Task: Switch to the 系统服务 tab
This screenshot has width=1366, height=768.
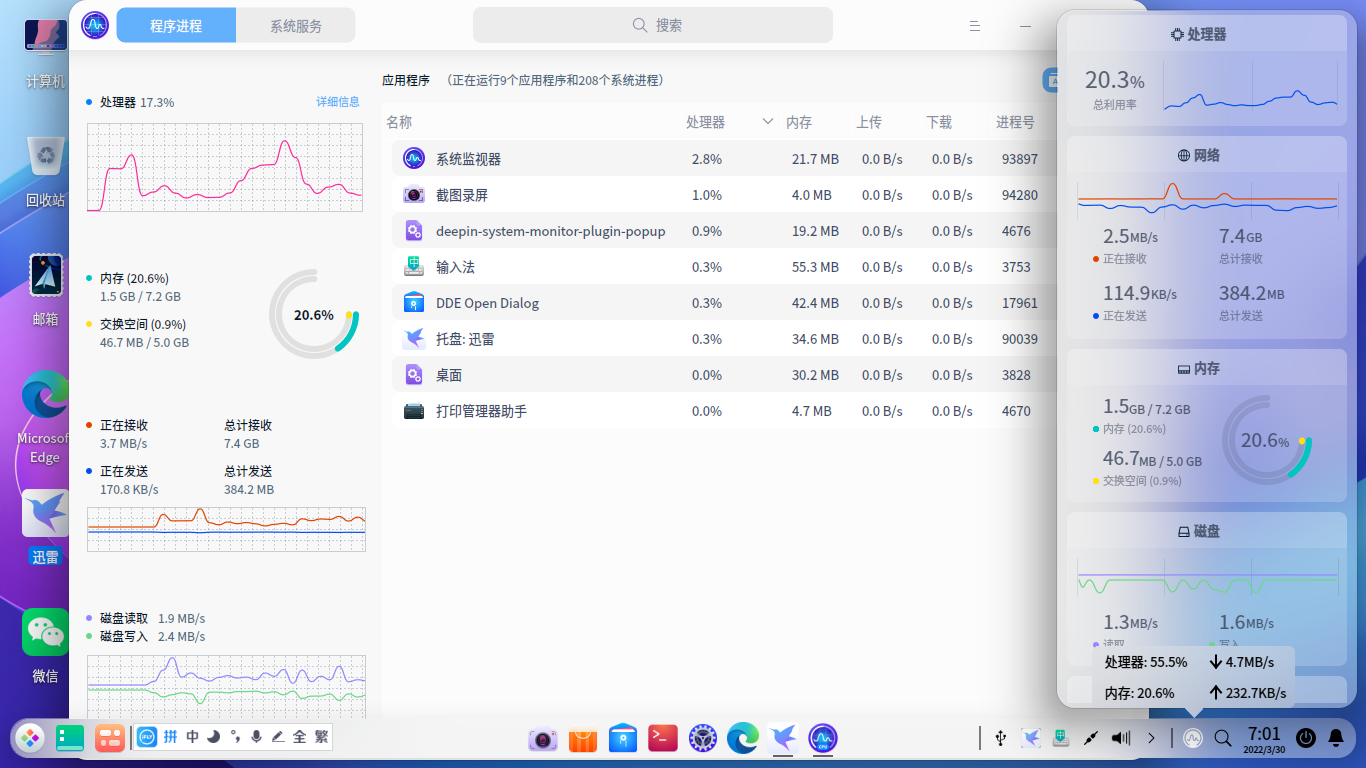Action: click(295, 24)
